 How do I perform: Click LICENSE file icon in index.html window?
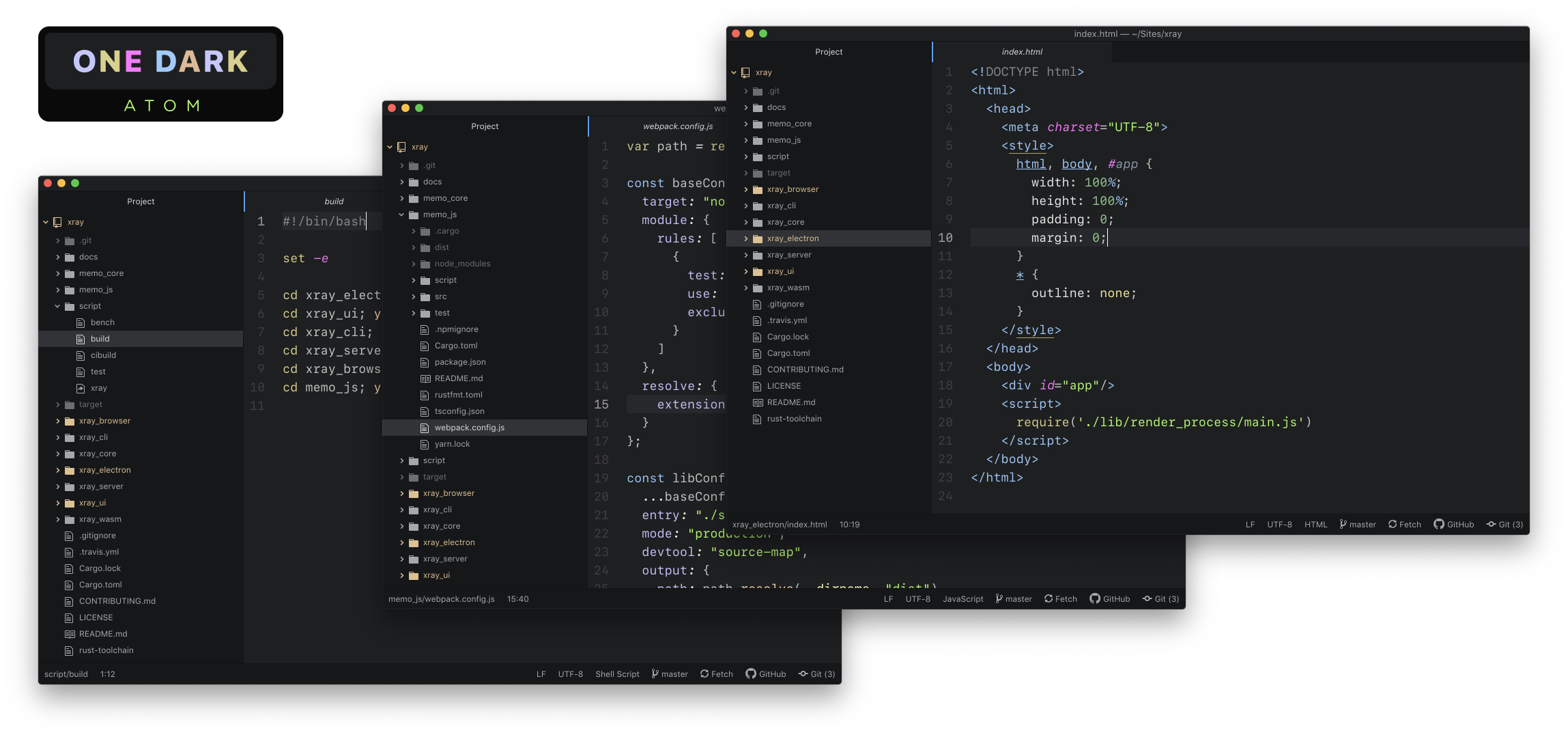pos(756,386)
